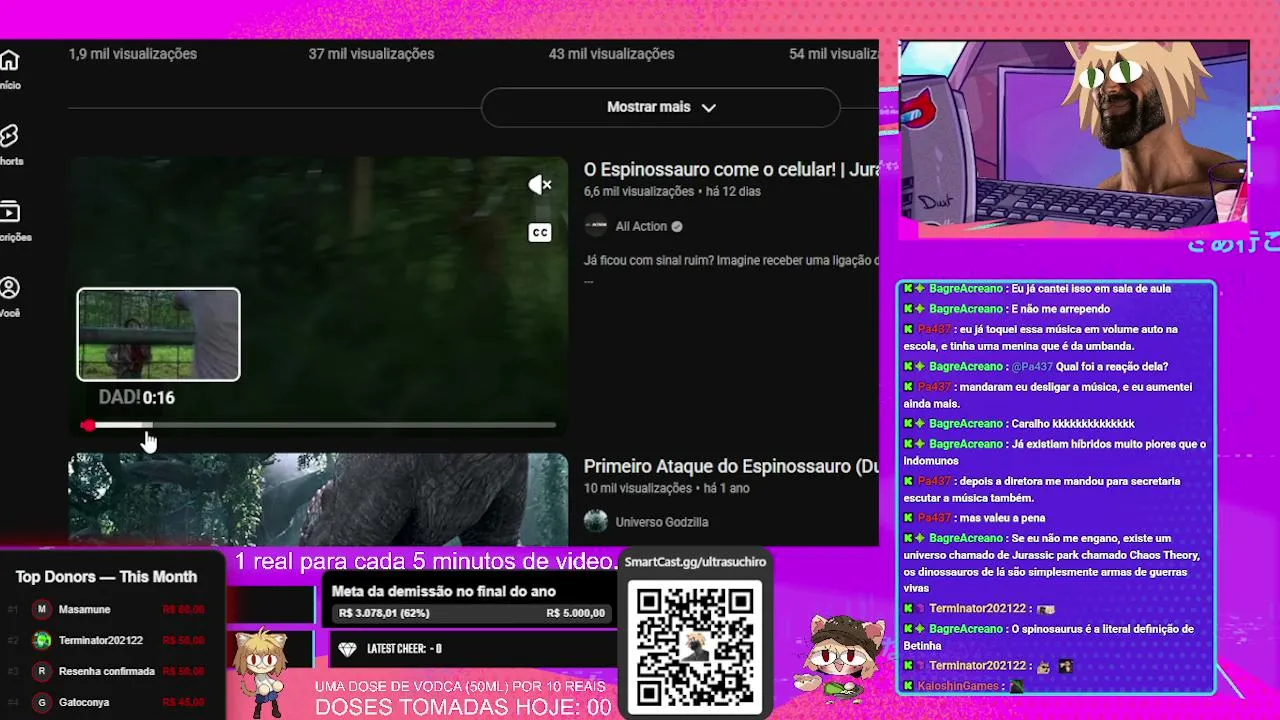Screen dimensions: 1280x720
Task: Click chat message 'E não me arrependo'
Action: click(1060, 309)
